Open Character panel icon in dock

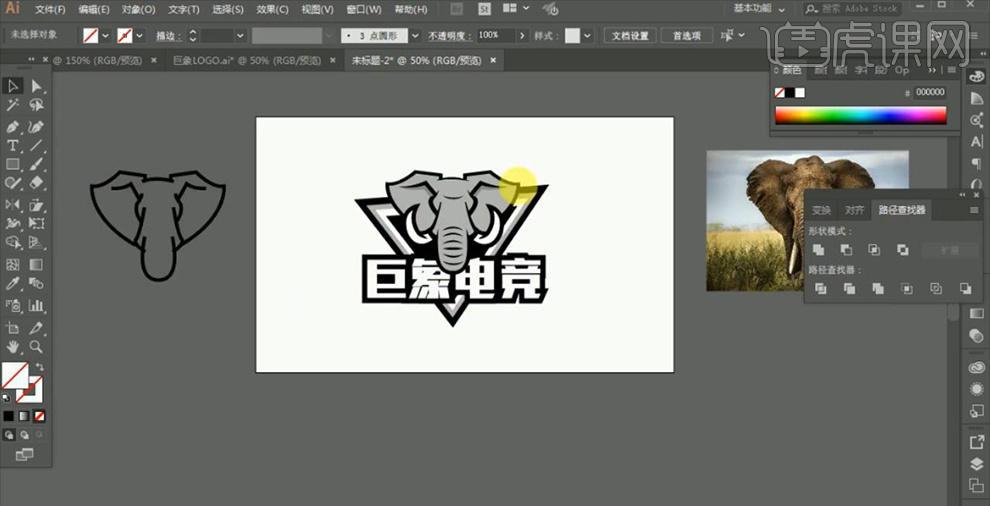[x=976, y=142]
